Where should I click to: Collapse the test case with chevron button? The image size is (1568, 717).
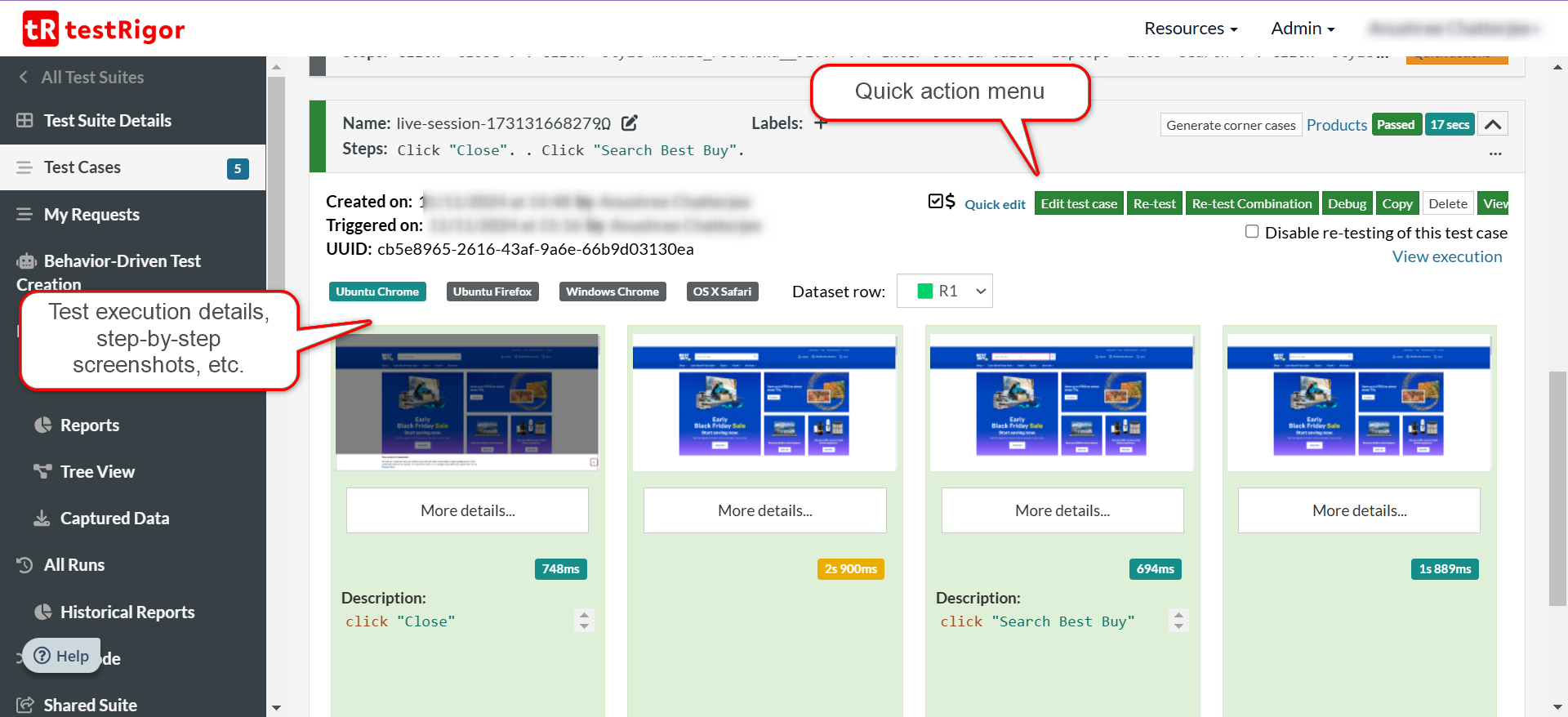1493,124
